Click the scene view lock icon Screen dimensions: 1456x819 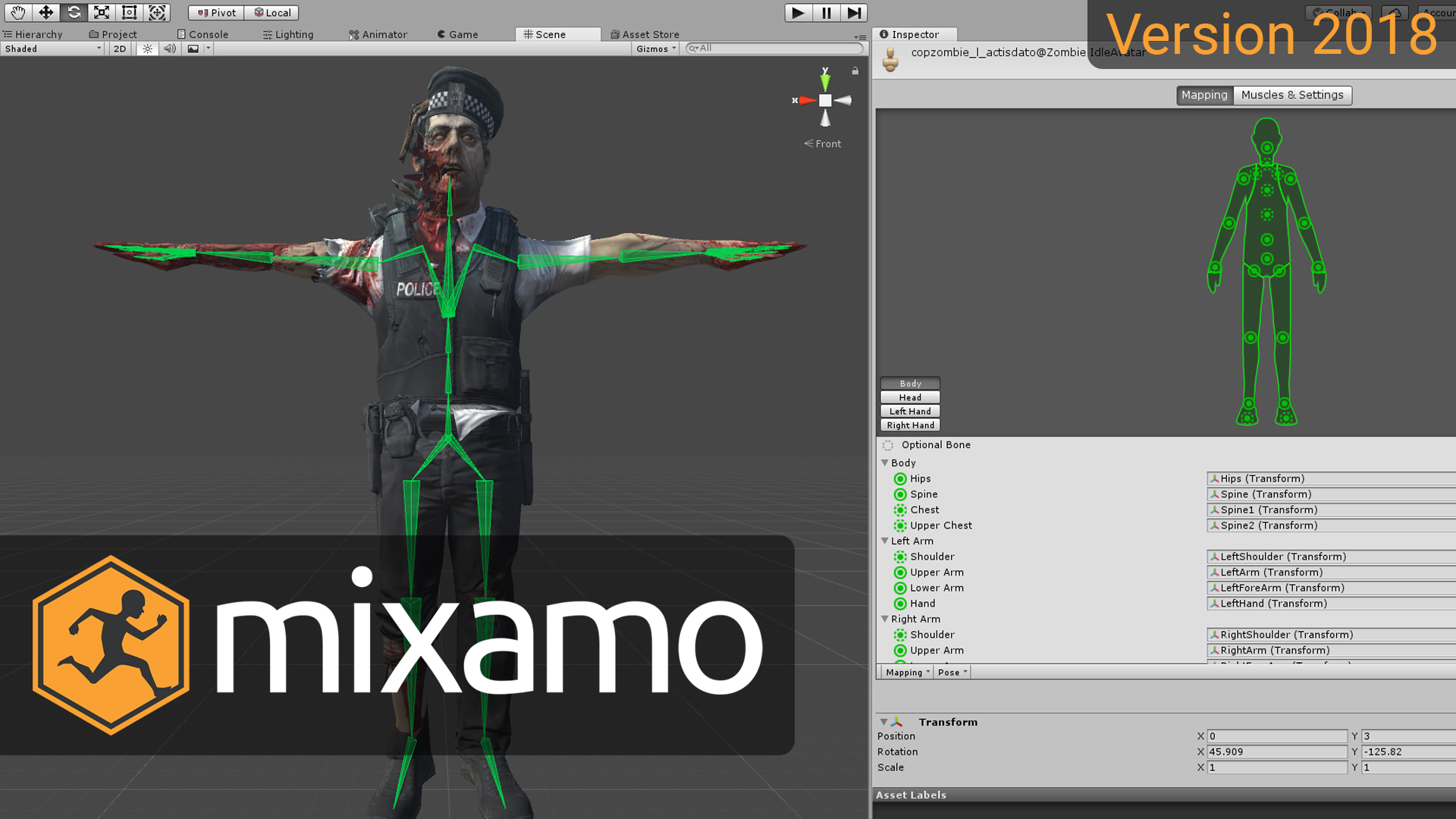(855, 71)
